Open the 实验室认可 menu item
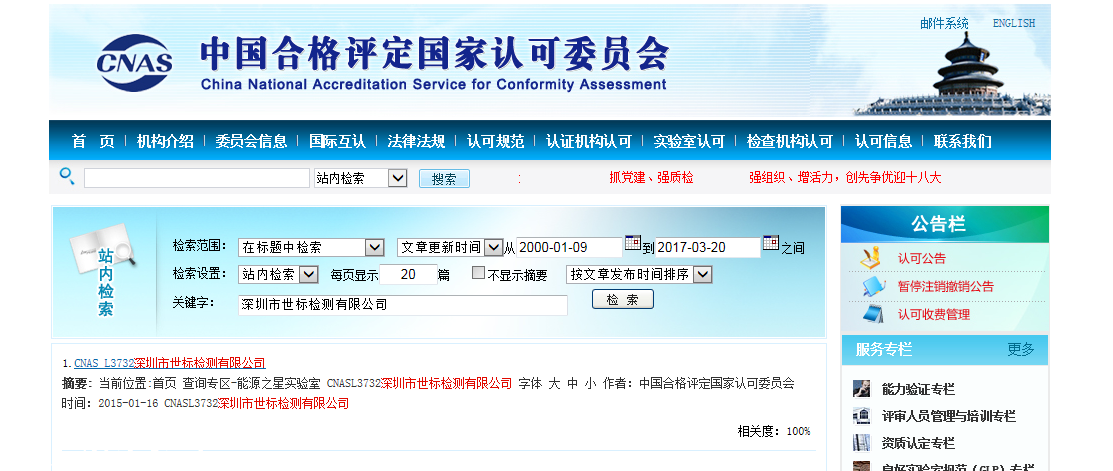The height and width of the screenshot is (471, 1113). (689, 141)
